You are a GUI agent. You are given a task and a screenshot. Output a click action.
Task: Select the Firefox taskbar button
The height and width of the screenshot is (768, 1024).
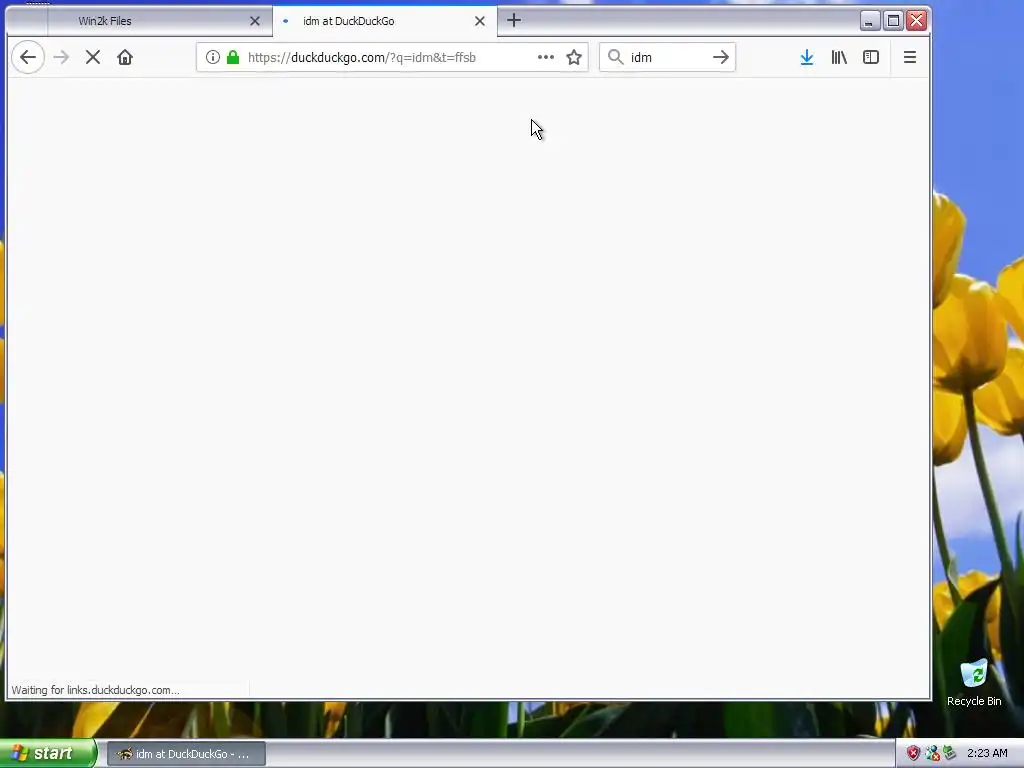pyautogui.click(x=186, y=754)
